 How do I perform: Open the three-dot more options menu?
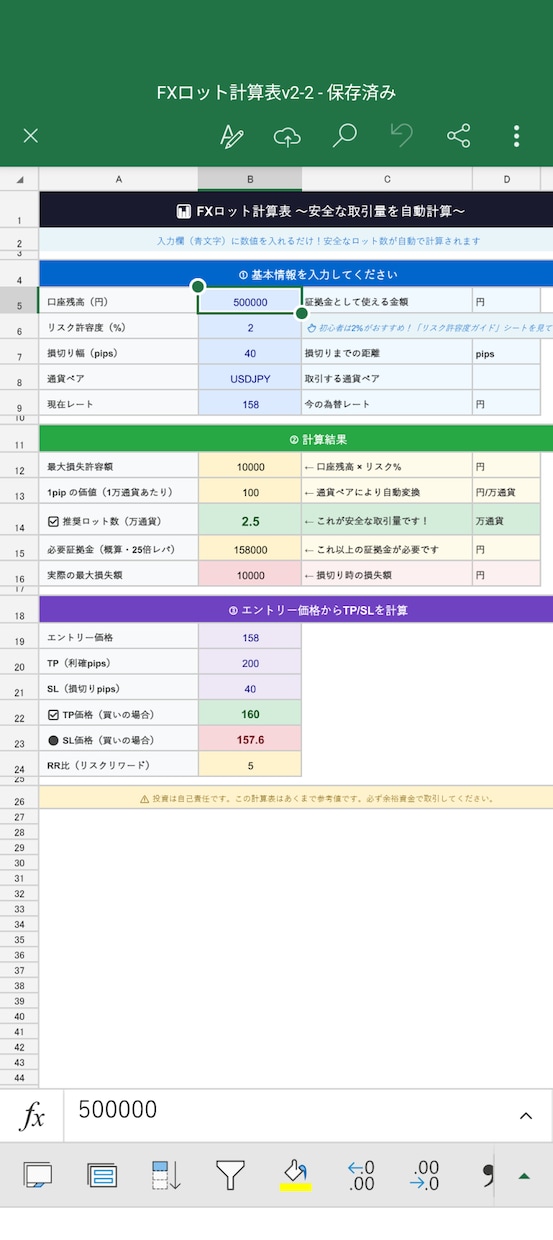pos(516,136)
